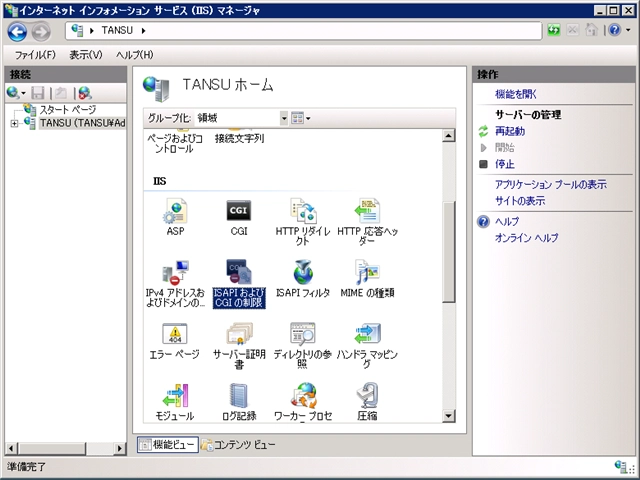640x480 pixels.
Task: Open the 表示(V) menu
Action: coord(86,55)
